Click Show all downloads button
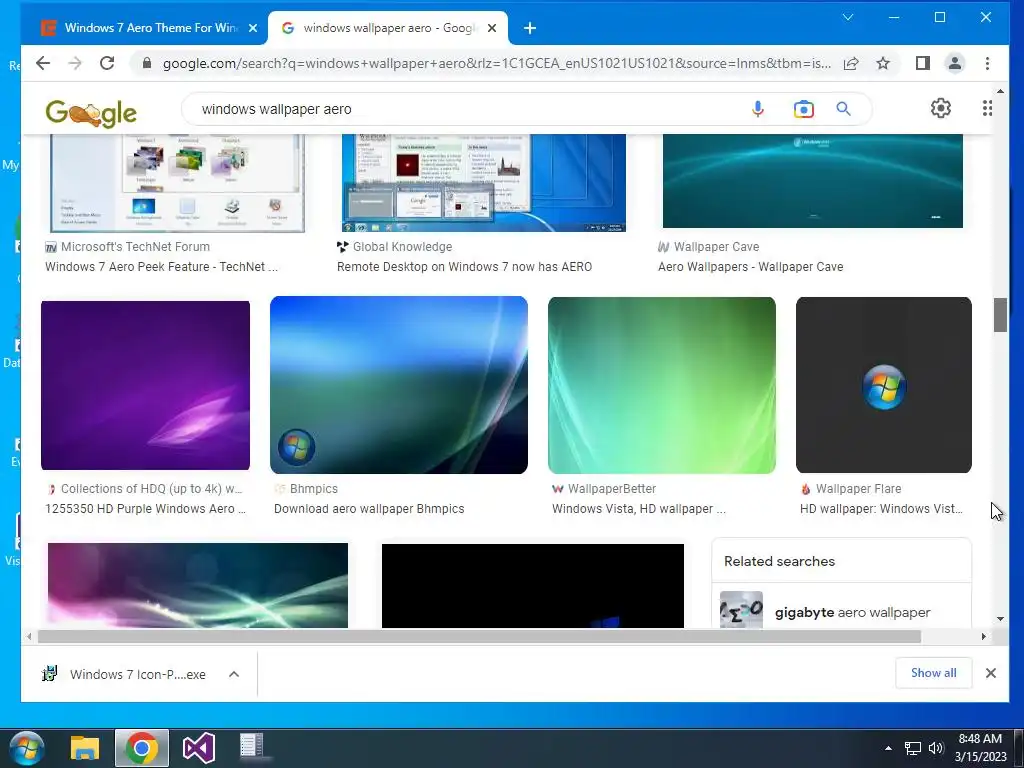The height and width of the screenshot is (768, 1024). [933, 673]
